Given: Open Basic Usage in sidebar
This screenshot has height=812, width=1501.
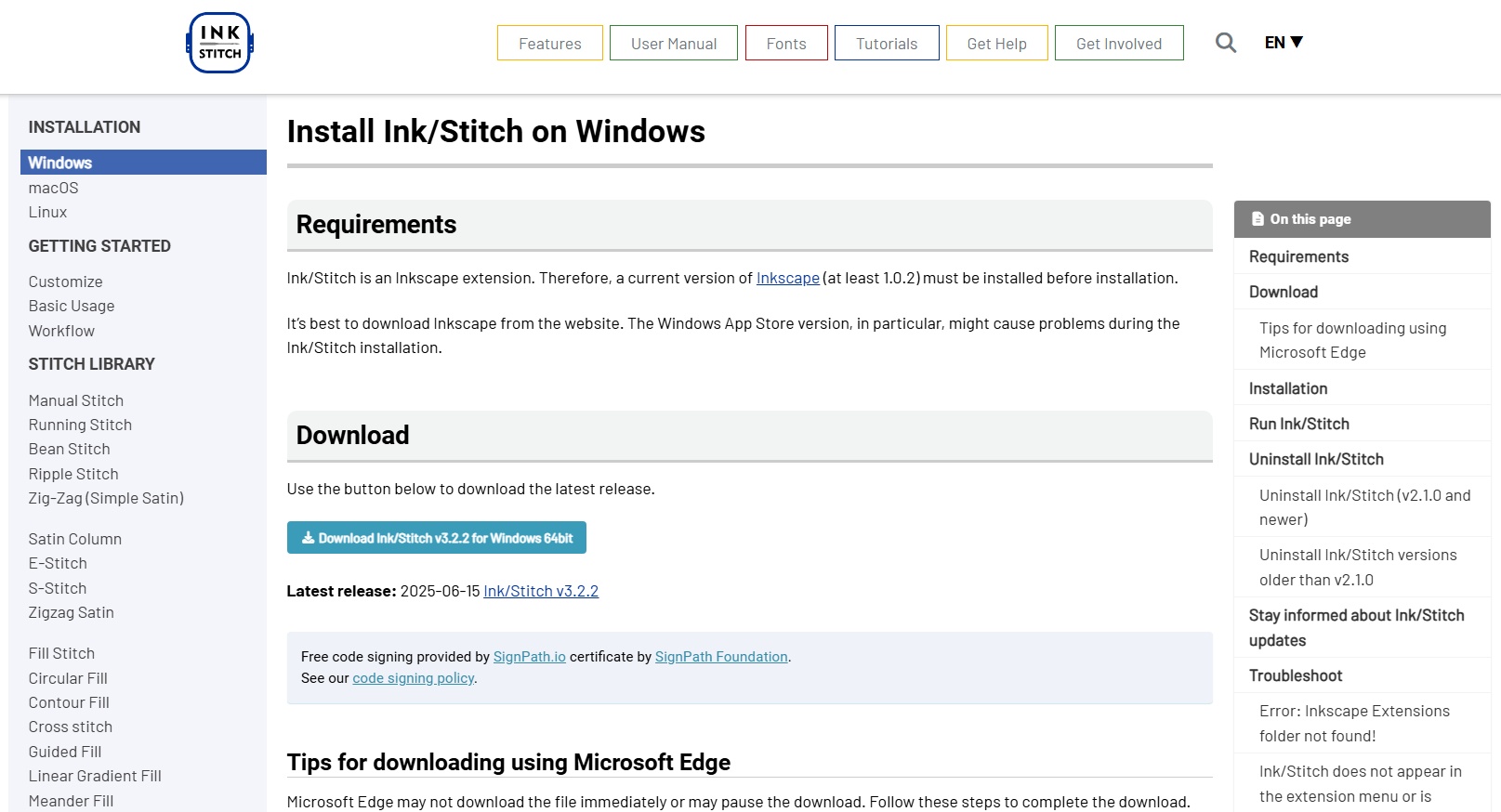Looking at the screenshot, I should point(72,306).
